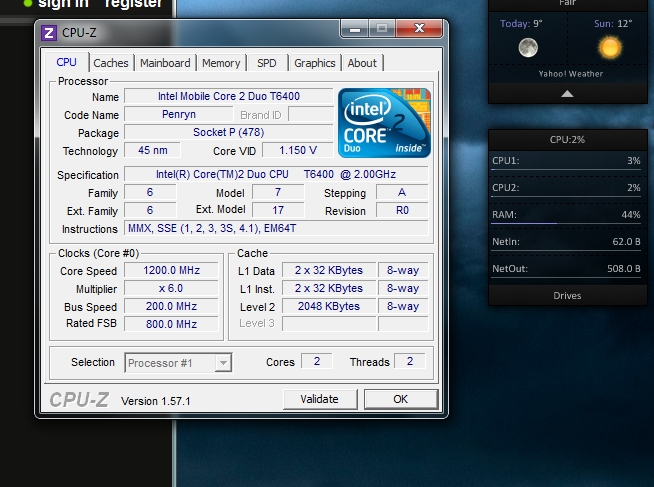Collapse weather widget with the up arrow
Screen dimensions: 654x487
pos(567,94)
